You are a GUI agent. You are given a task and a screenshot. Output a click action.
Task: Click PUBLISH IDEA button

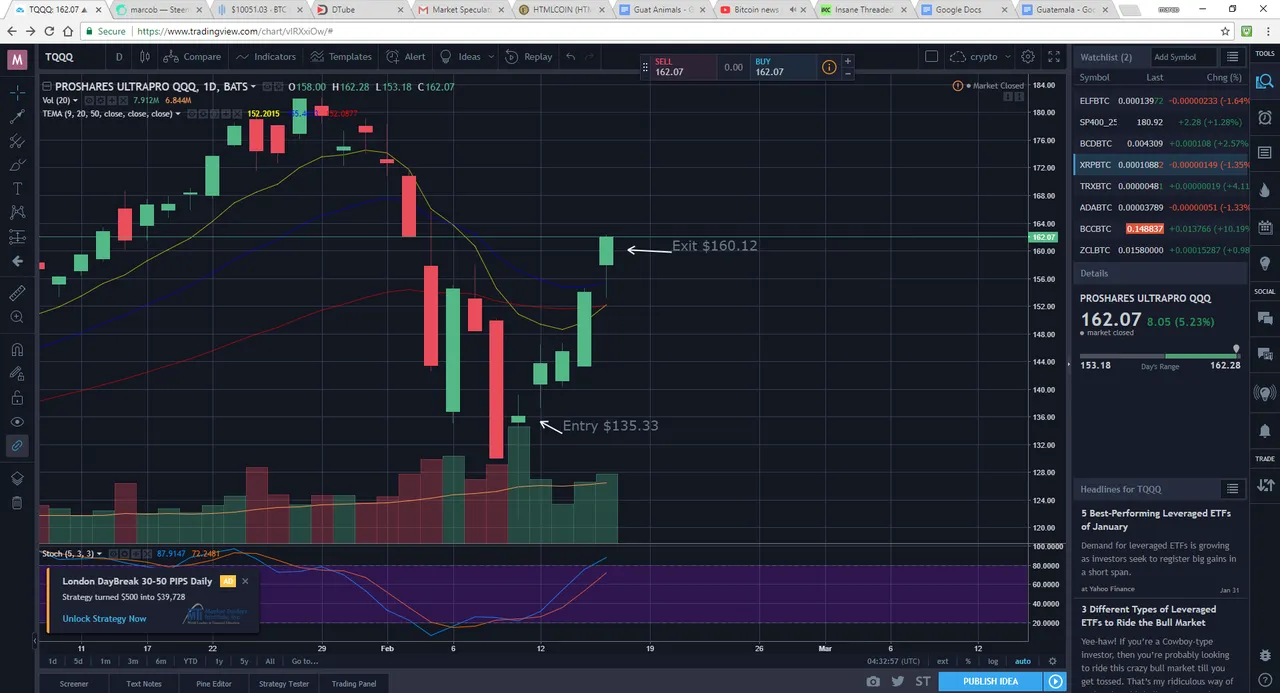[x=991, y=681]
